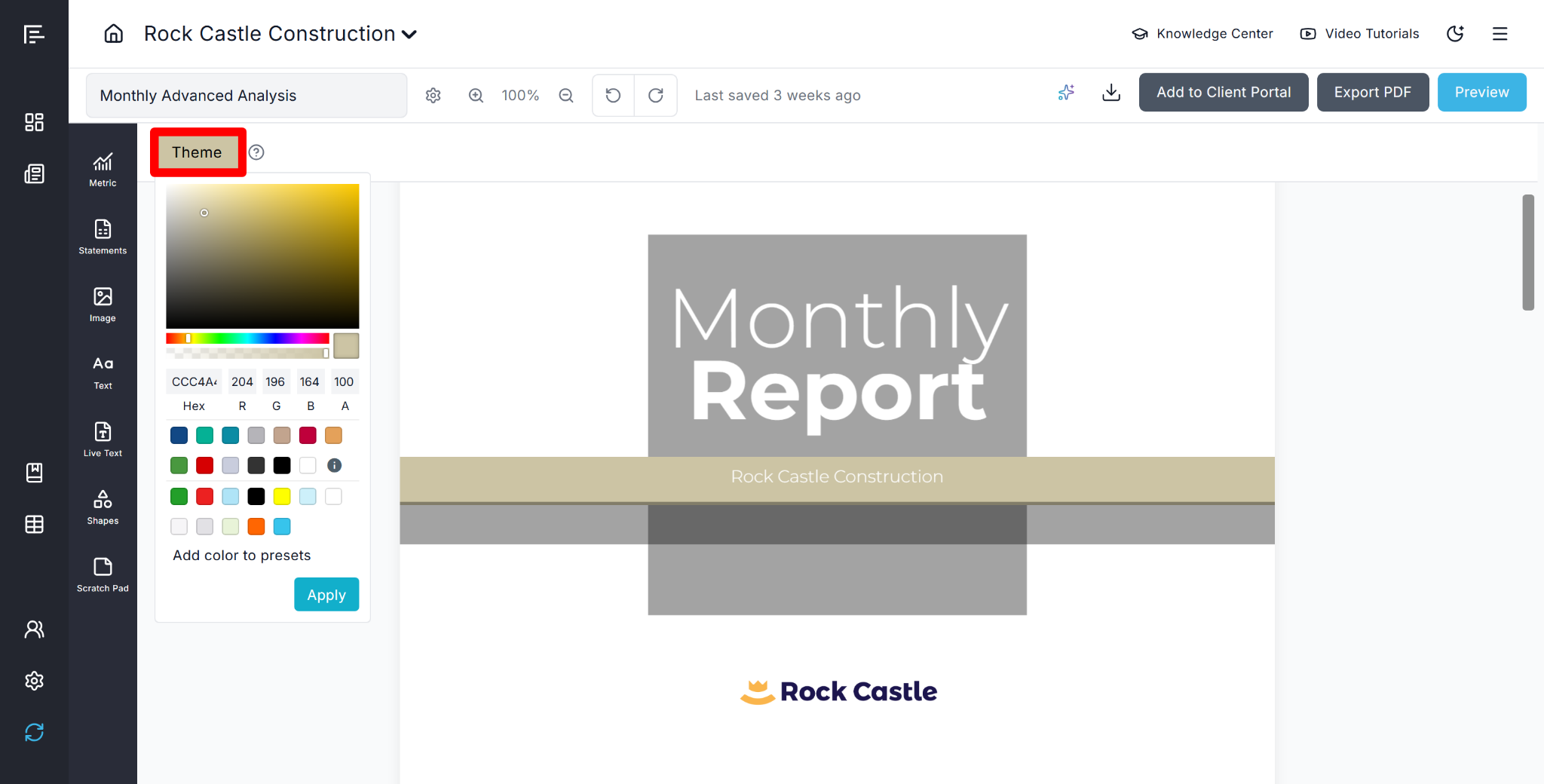Viewport: 1544px width, 784px height.
Task: Click the Theme help question mark icon
Action: 256,152
